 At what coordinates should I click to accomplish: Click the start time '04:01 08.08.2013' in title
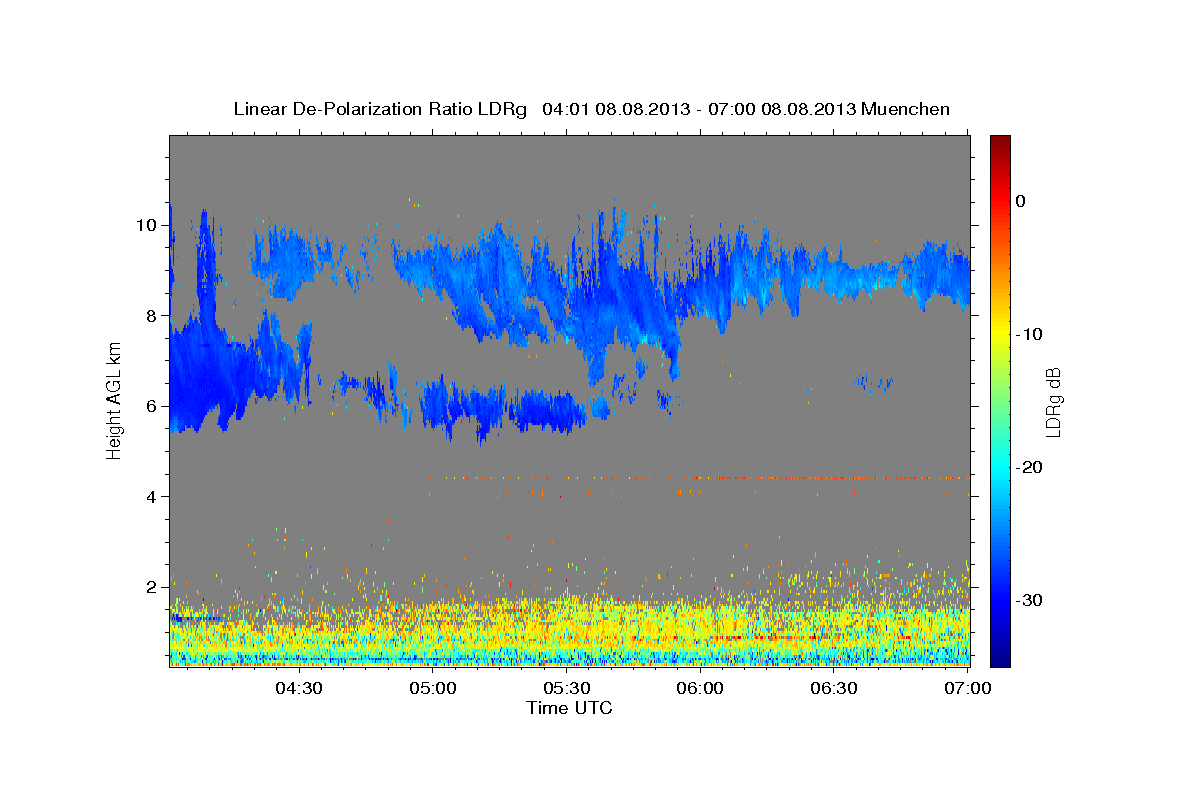pos(615,109)
